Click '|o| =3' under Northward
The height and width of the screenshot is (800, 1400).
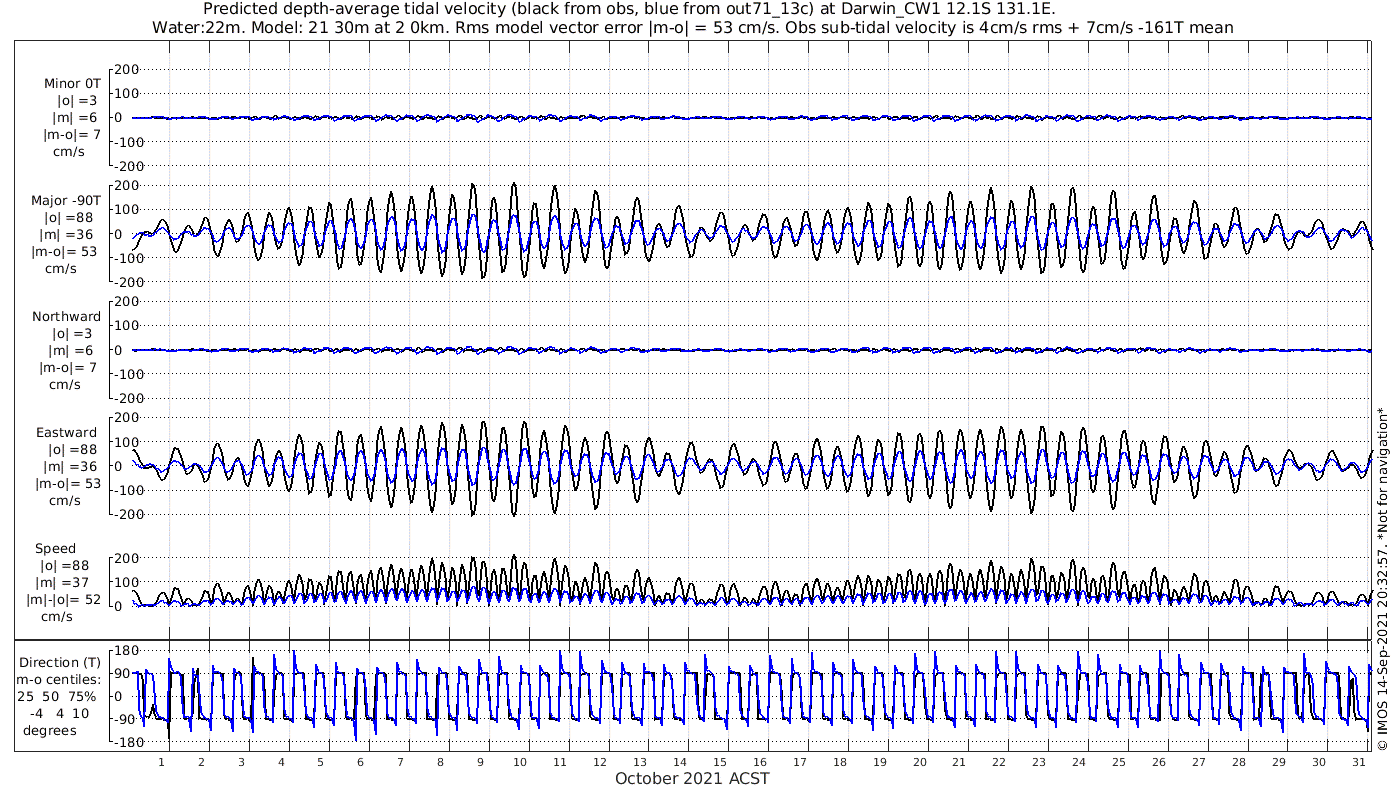click(76, 334)
